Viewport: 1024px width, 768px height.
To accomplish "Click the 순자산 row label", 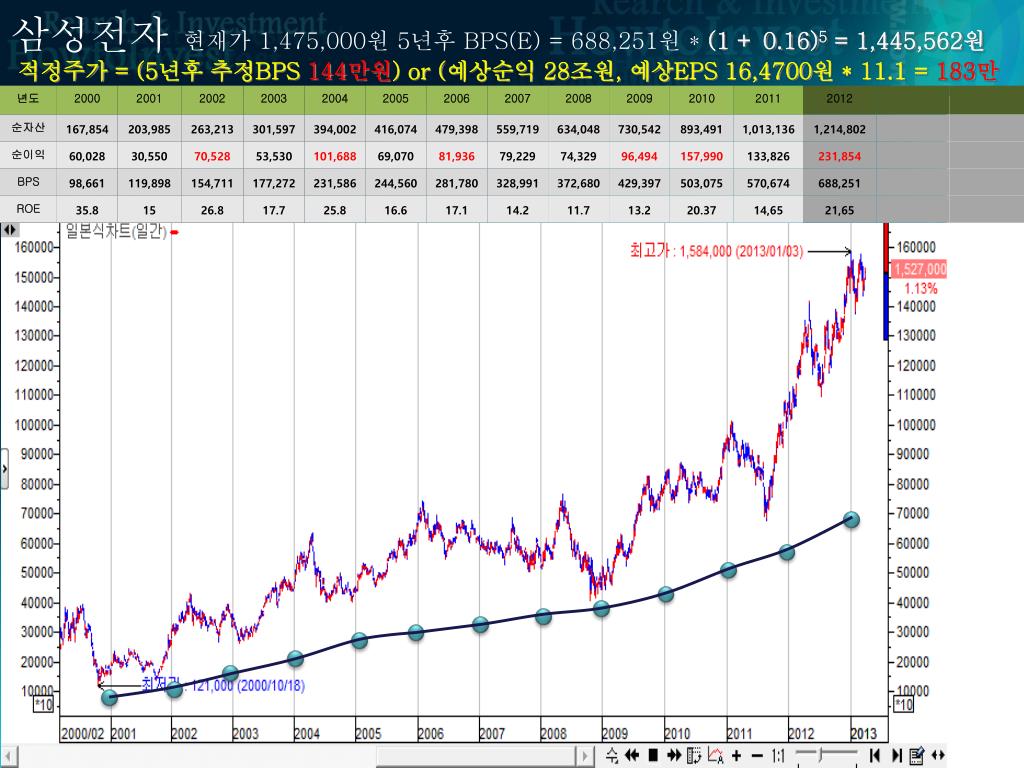I will click(x=28, y=128).
